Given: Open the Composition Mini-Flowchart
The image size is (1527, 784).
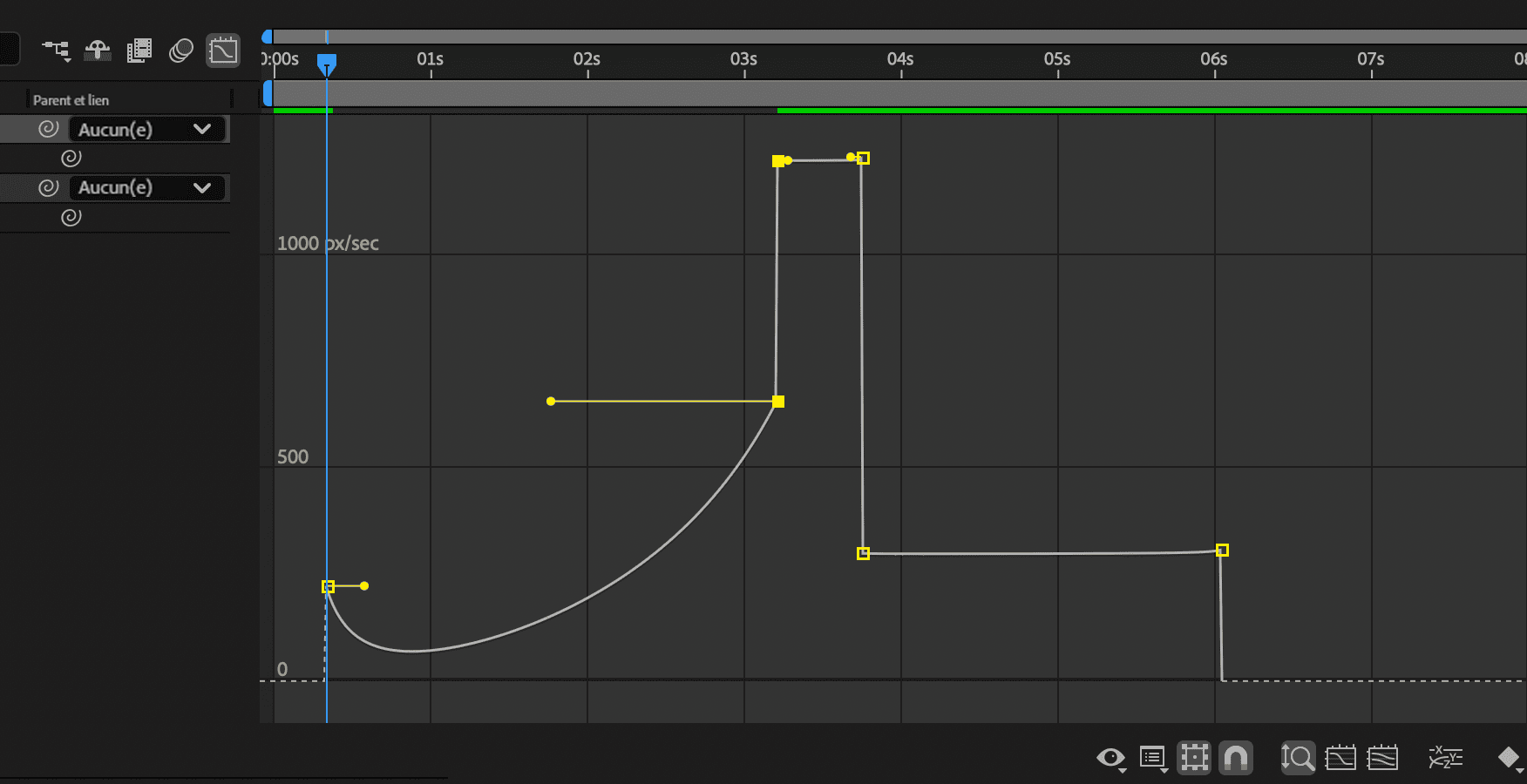Looking at the screenshot, I should coord(56,51).
